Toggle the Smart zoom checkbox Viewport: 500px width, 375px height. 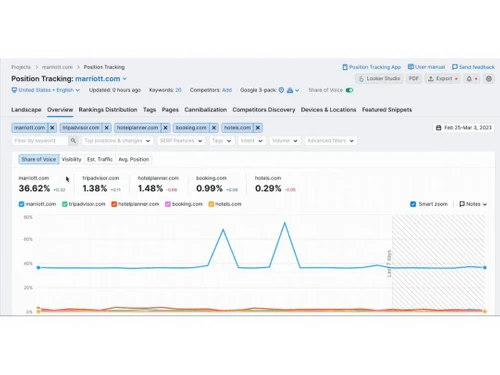(413, 204)
